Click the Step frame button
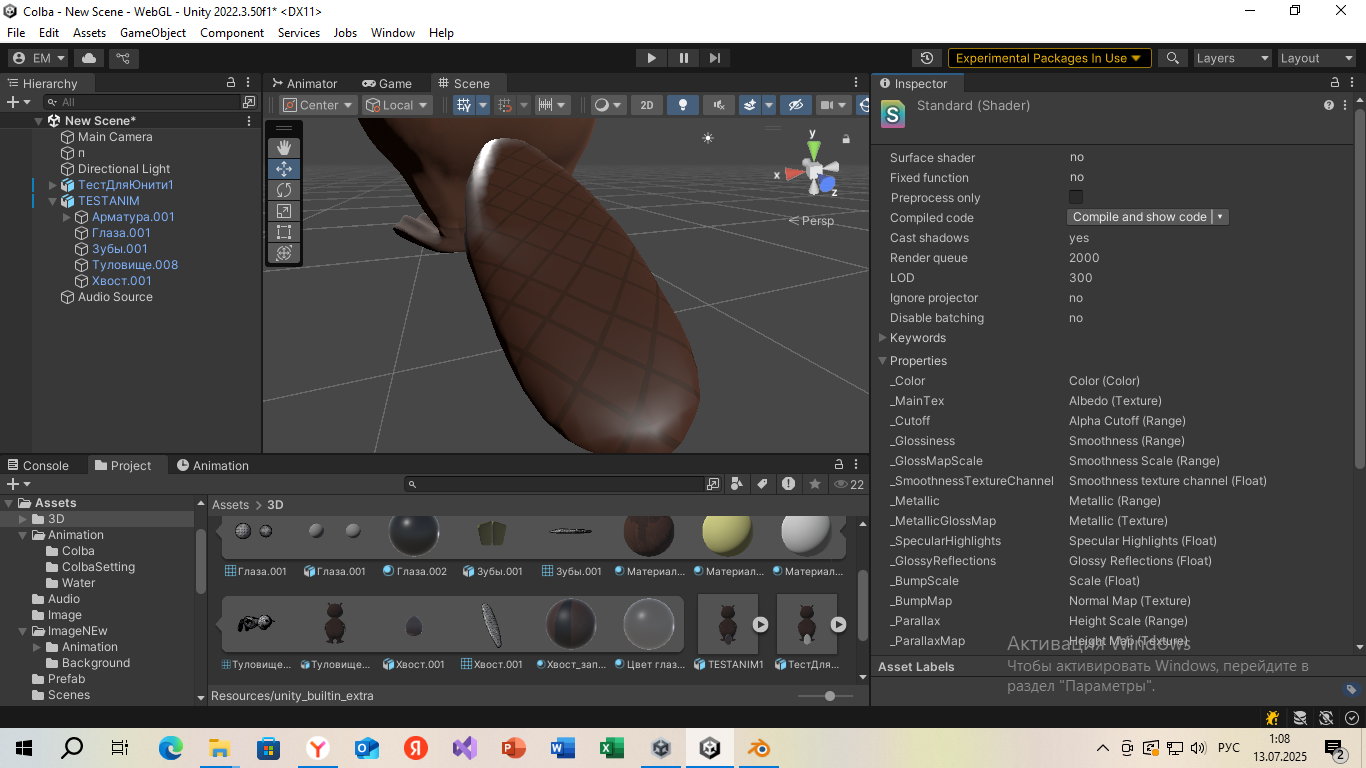The height and width of the screenshot is (768, 1366). 714,58
